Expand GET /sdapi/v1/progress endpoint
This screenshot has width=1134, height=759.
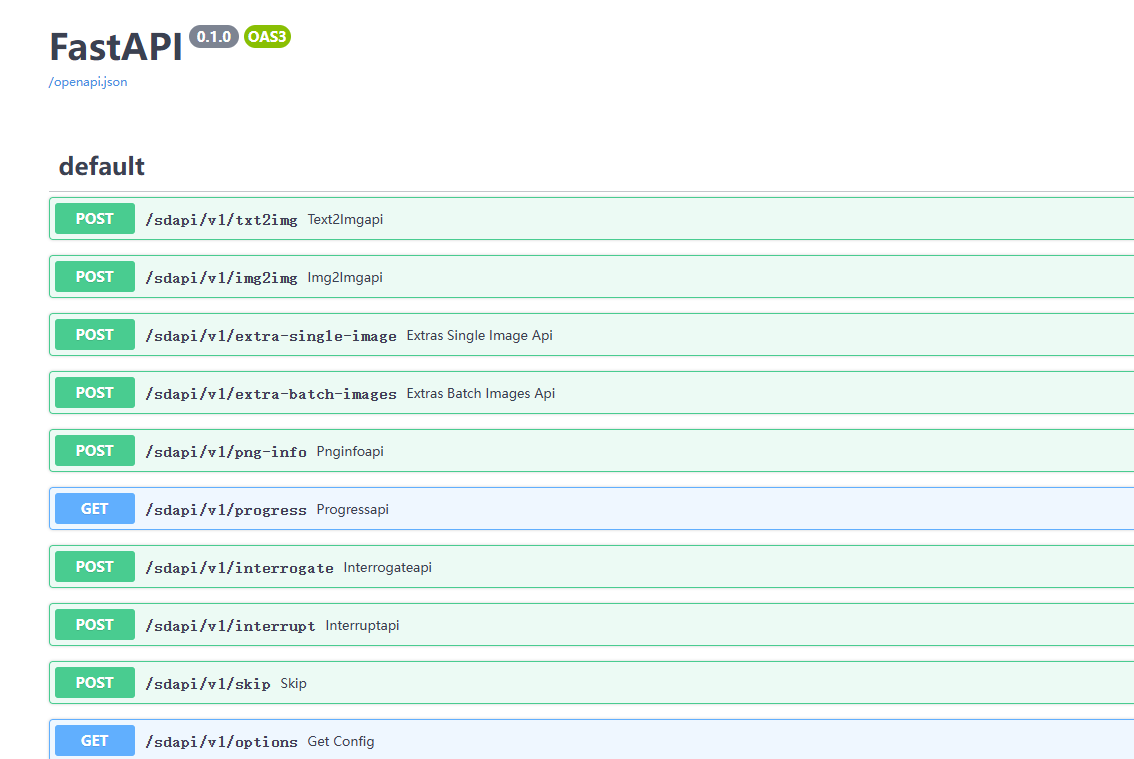click(x=592, y=508)
